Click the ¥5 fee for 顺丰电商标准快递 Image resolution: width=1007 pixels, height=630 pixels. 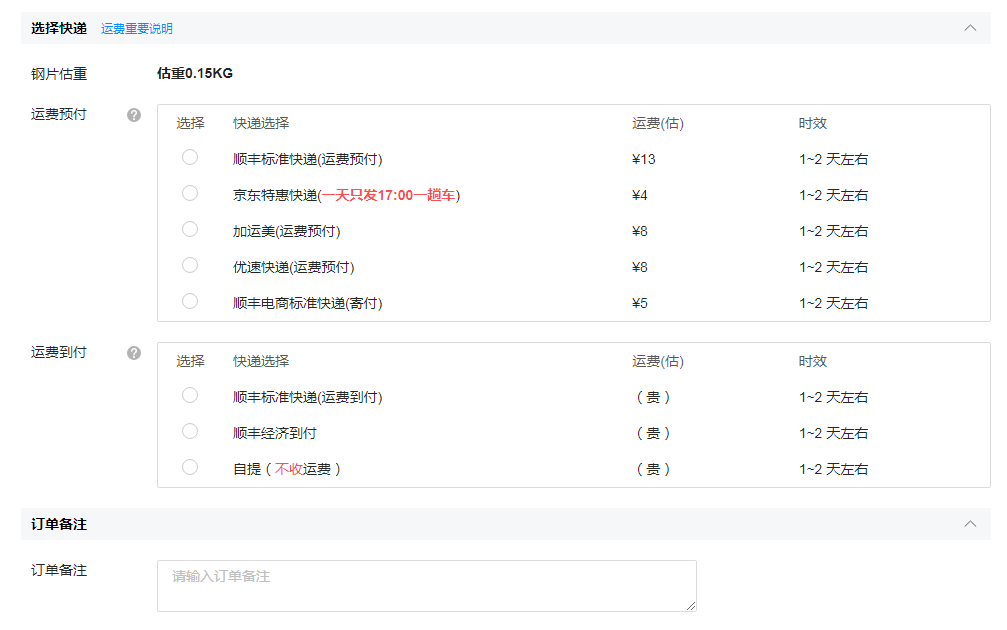(640, 303)
